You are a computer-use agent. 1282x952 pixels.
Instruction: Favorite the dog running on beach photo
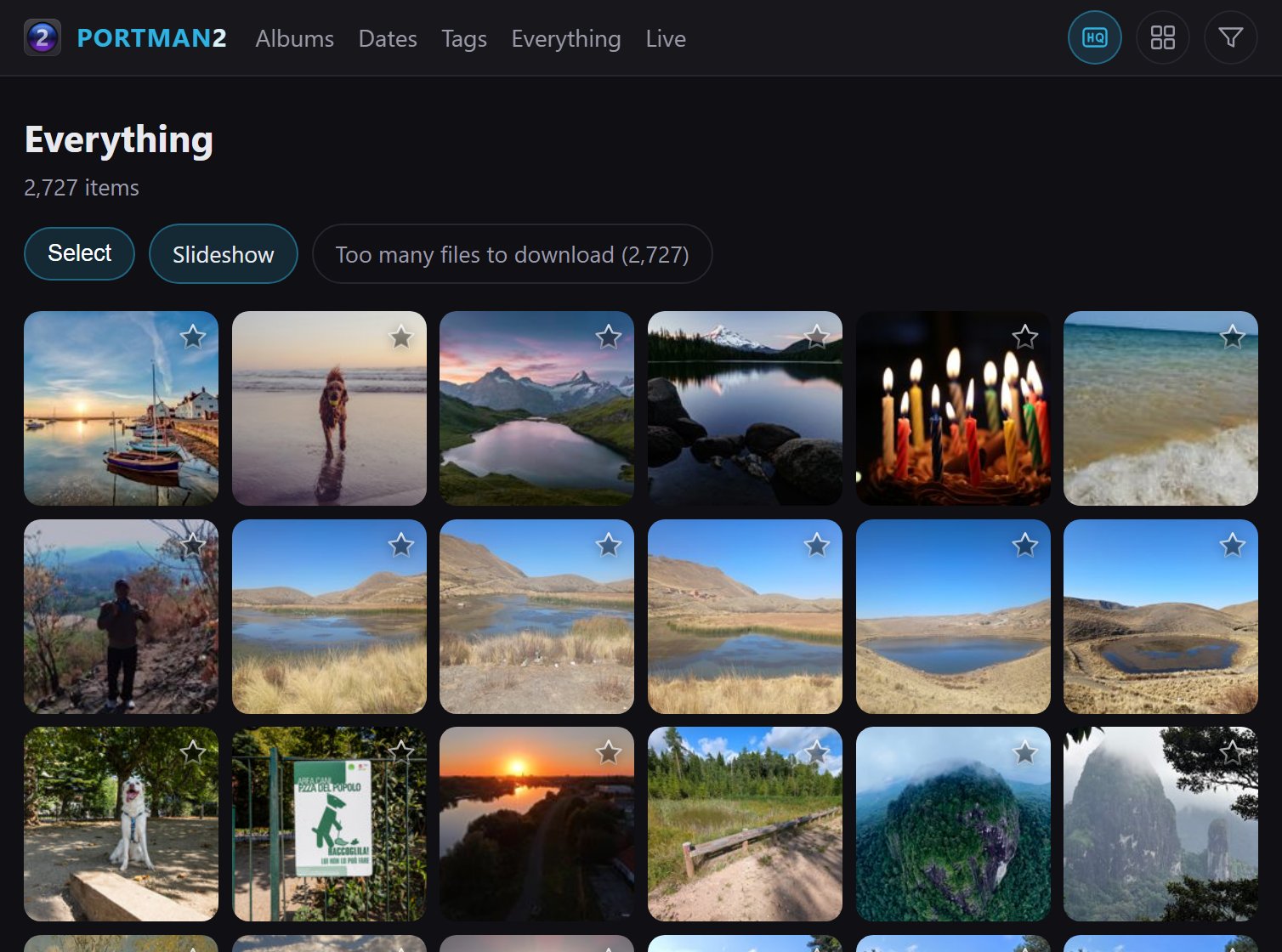coord(401,337)
